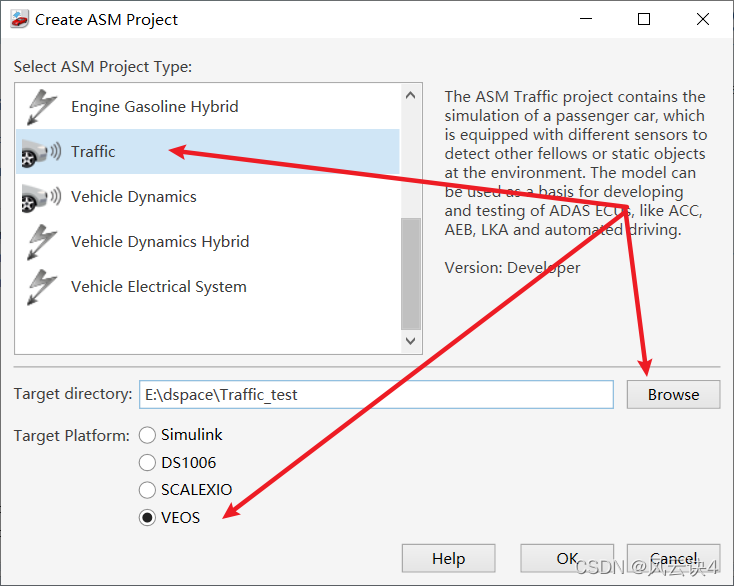Image resolution: width=734 pixels, height=586 pixels.
Task: Minimize the Create ASM Project window
Action: (586, 19)
